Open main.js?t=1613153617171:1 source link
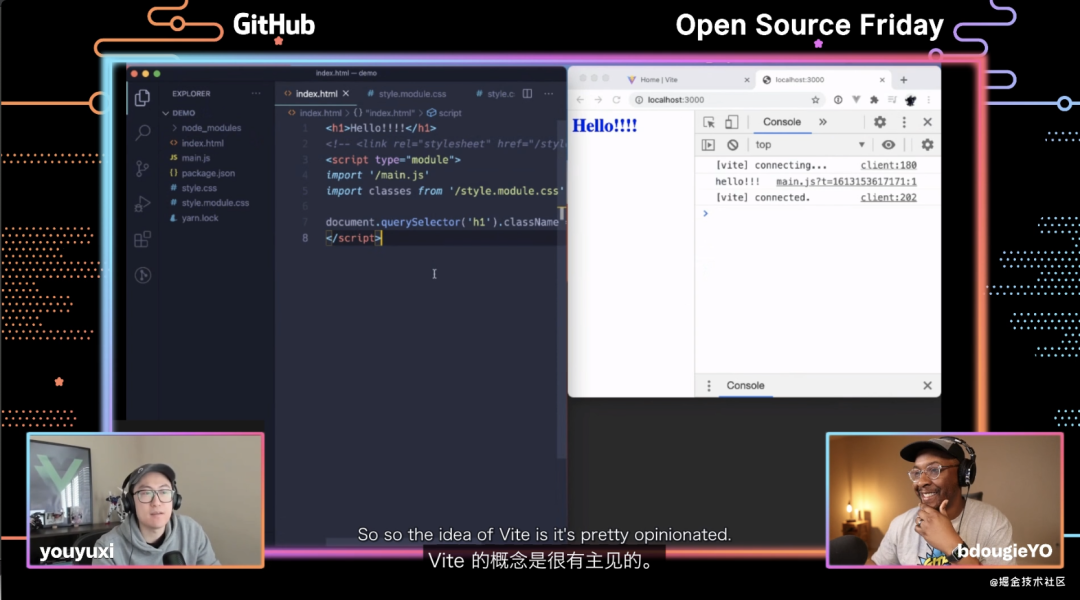The height and width of the screenshot is (600, 1080). click(x=846, y=182)
